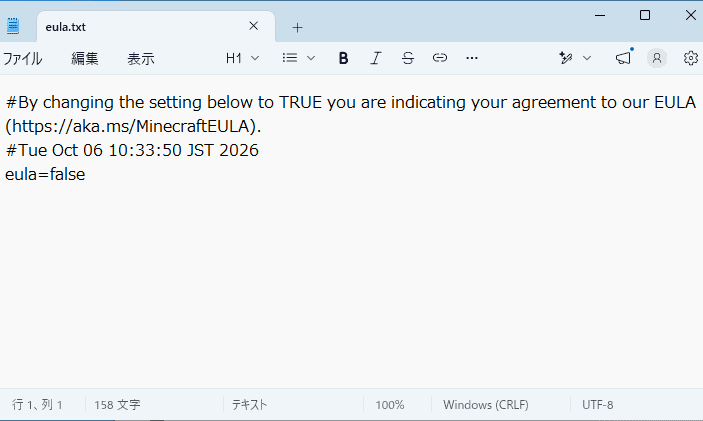Insert a link with the link icon

[440, 58]
